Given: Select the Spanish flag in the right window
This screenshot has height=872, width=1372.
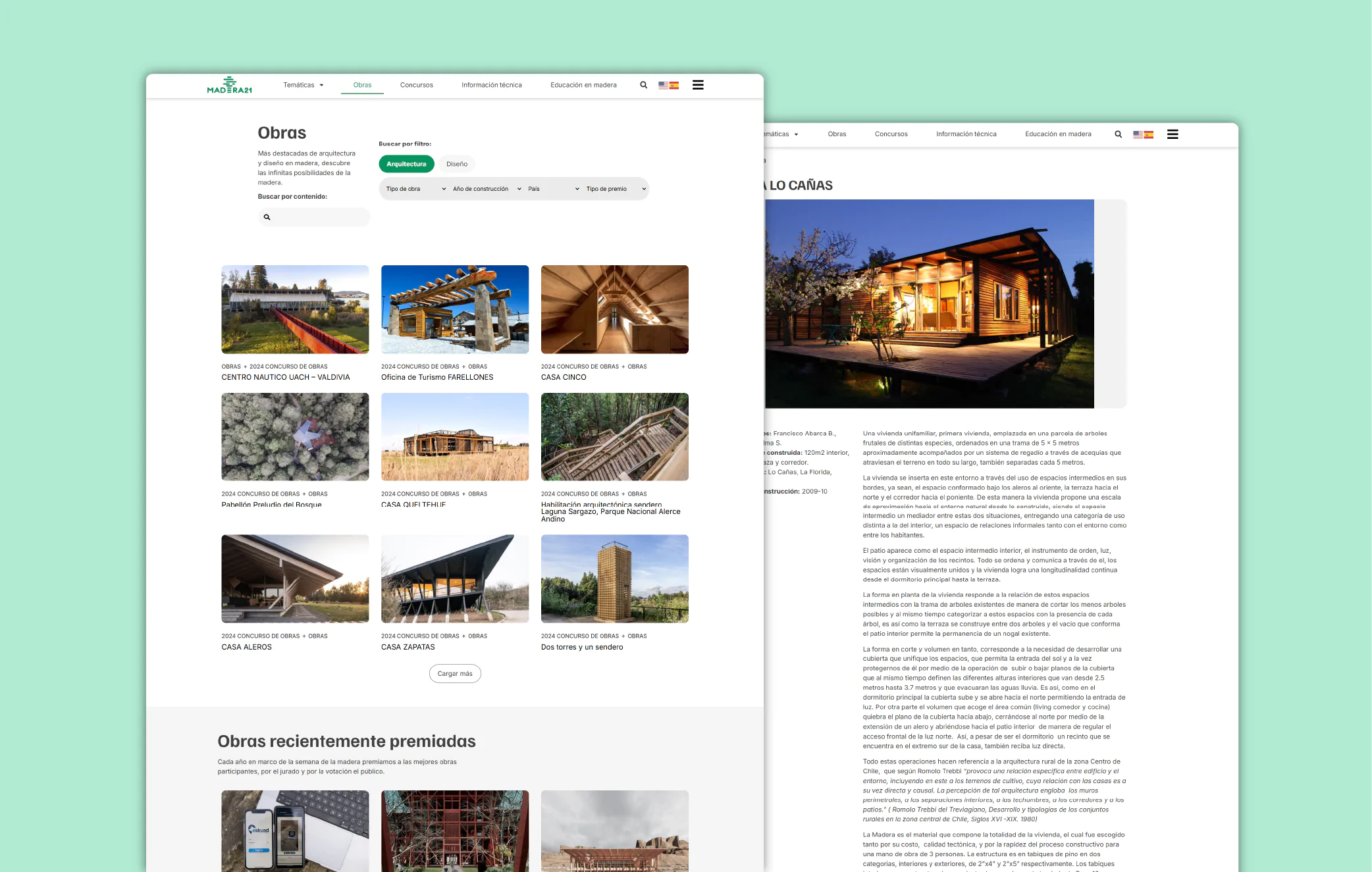Looking at the screenshot, I should (1148, 134).
